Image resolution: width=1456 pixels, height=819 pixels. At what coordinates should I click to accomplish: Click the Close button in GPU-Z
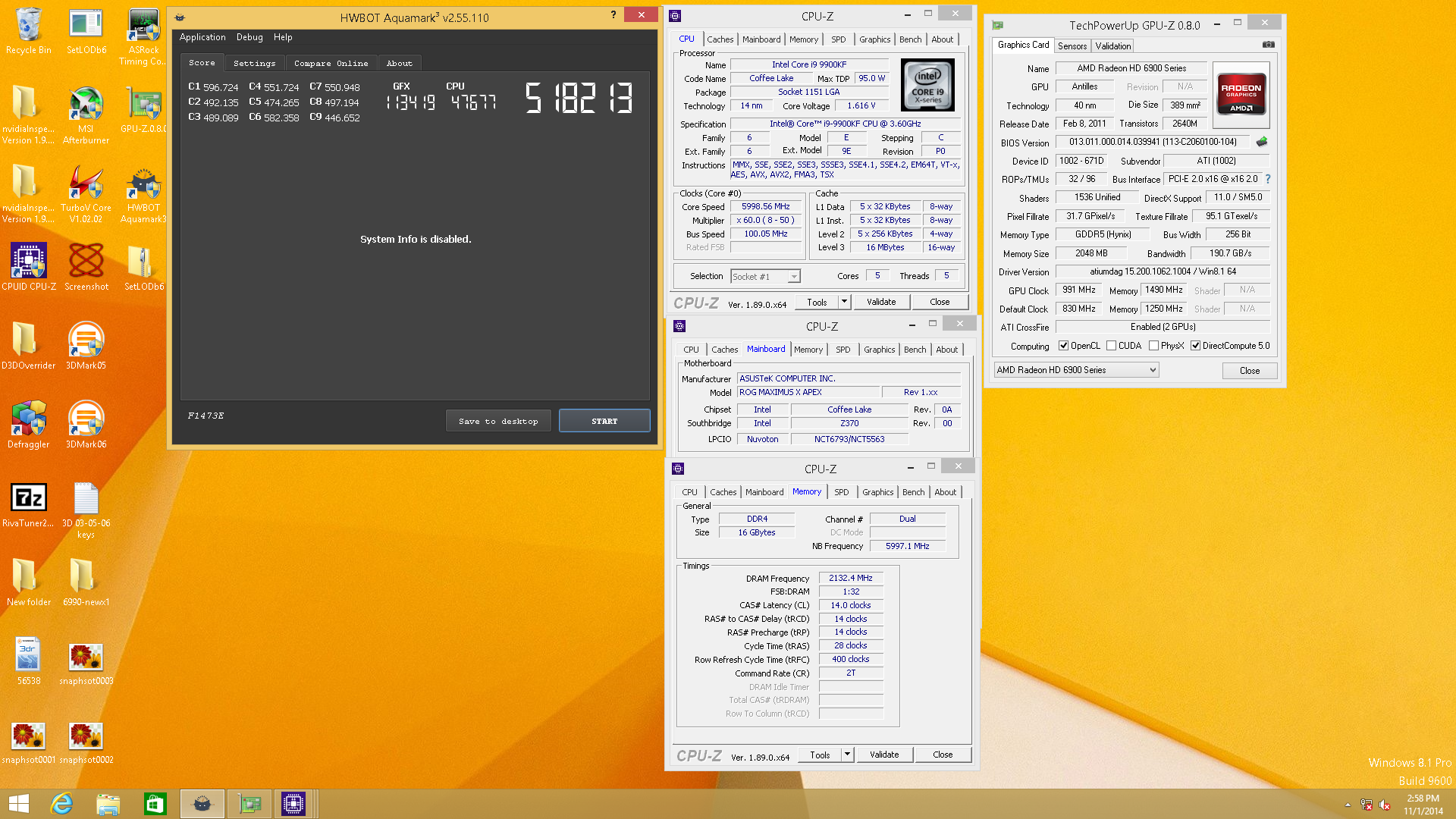click(1249, 371)
